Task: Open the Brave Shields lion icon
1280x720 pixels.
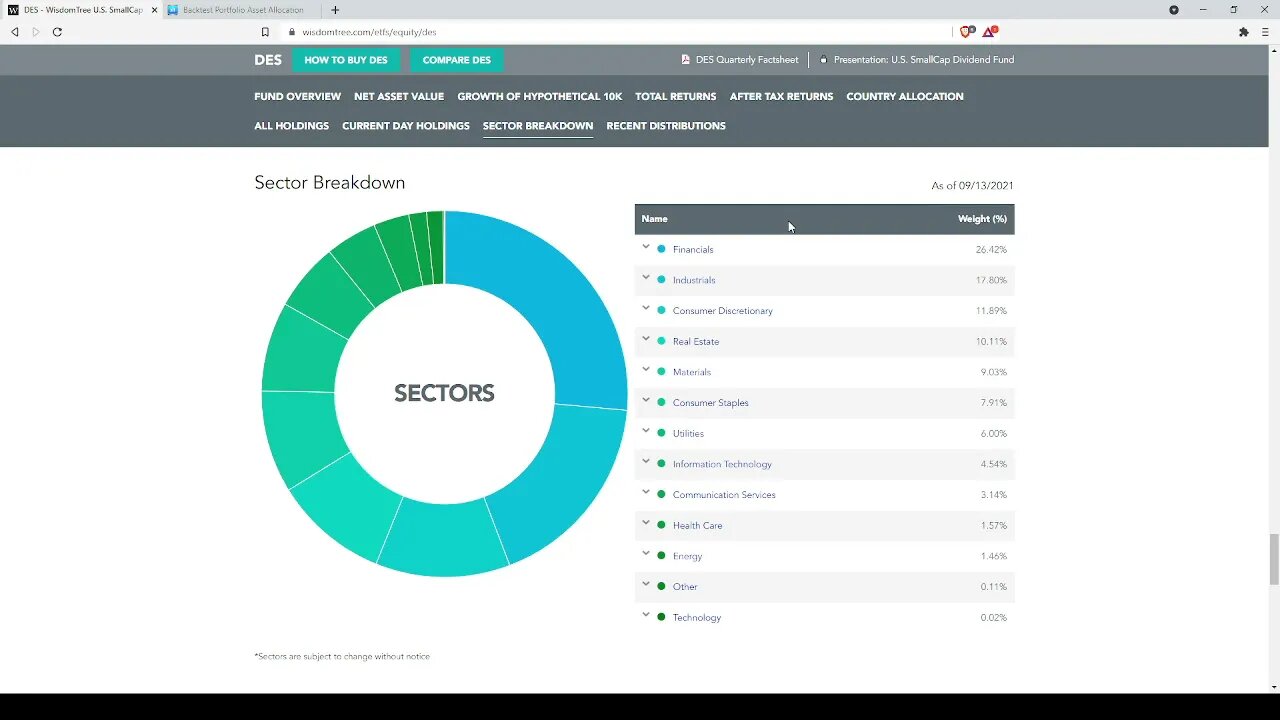Action: pyautogui.click(x=966, y=32)
